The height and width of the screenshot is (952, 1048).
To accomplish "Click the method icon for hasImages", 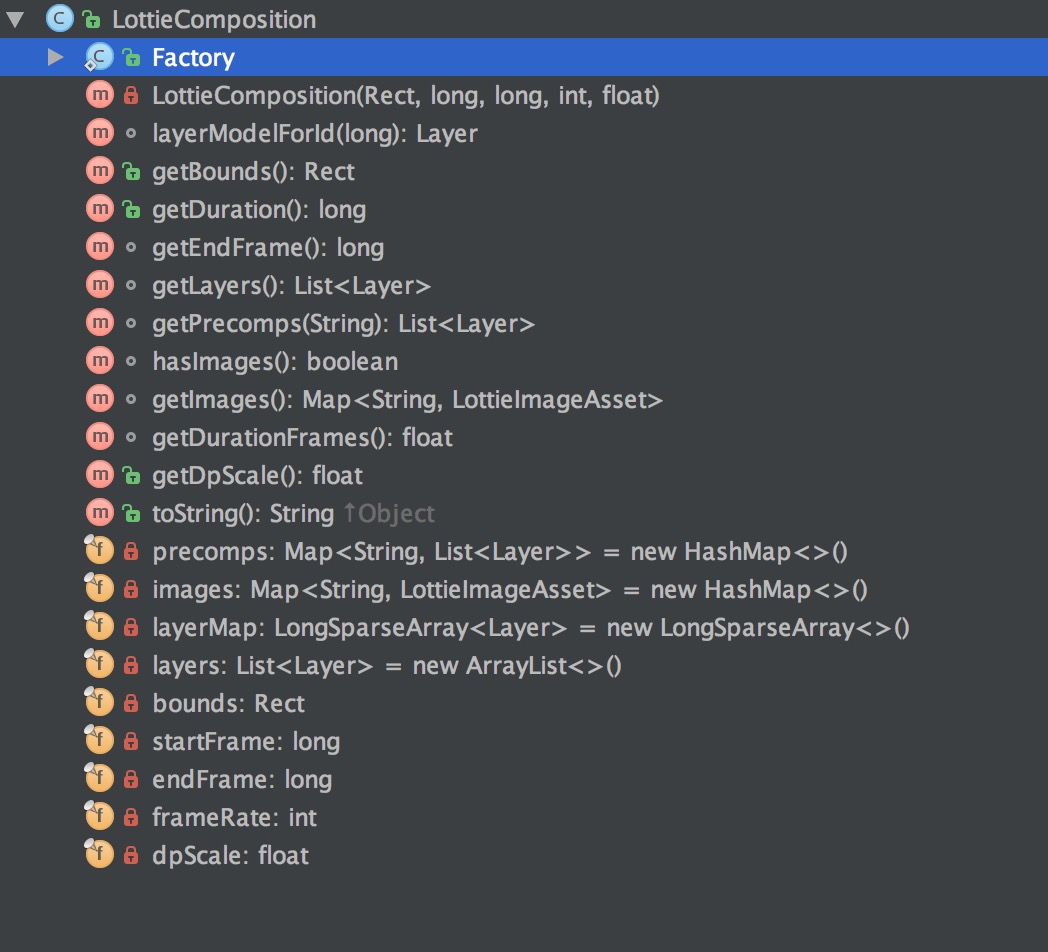I will pos(100,361).
